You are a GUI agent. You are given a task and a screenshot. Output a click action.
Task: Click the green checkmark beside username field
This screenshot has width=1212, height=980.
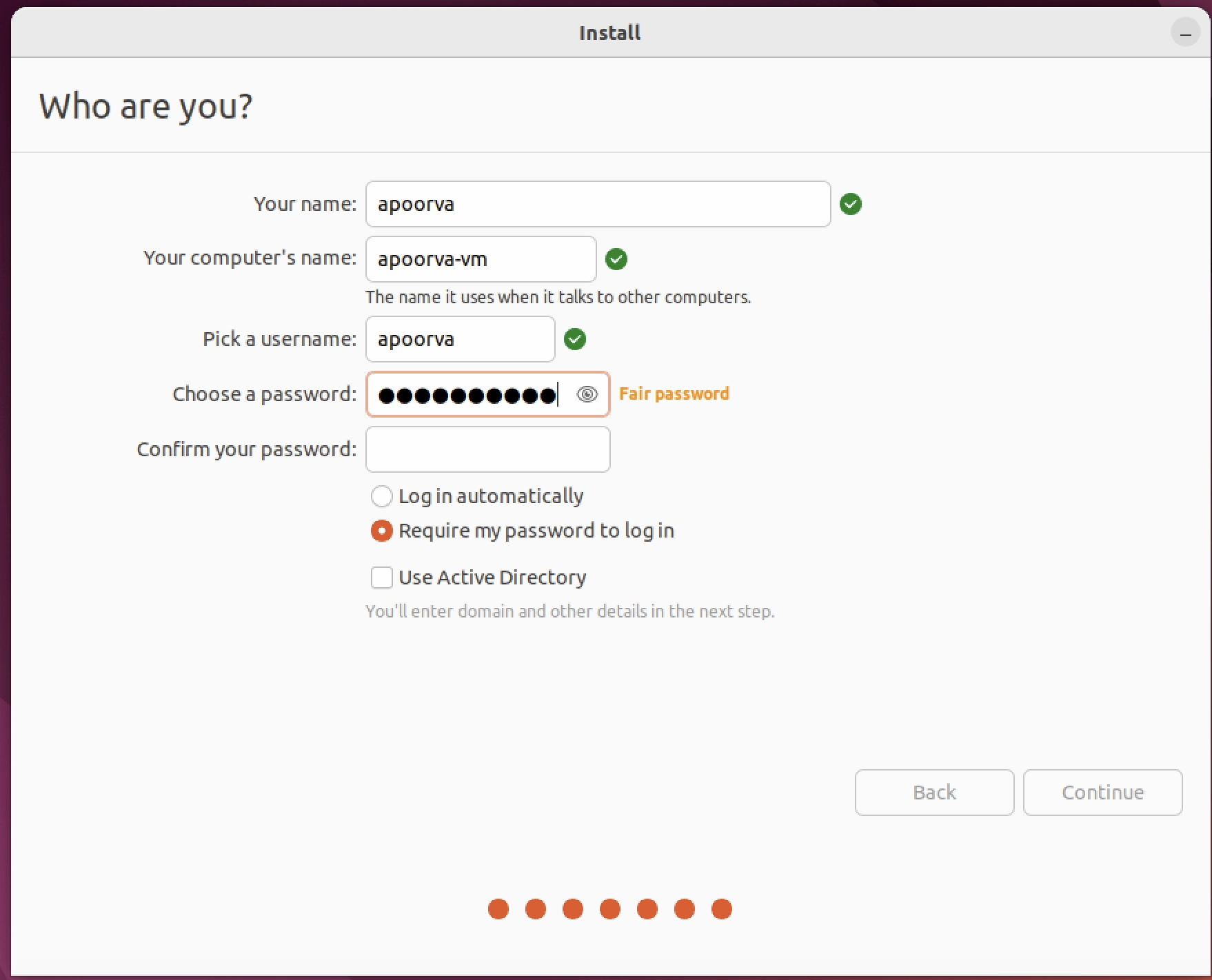pos(574,339)
